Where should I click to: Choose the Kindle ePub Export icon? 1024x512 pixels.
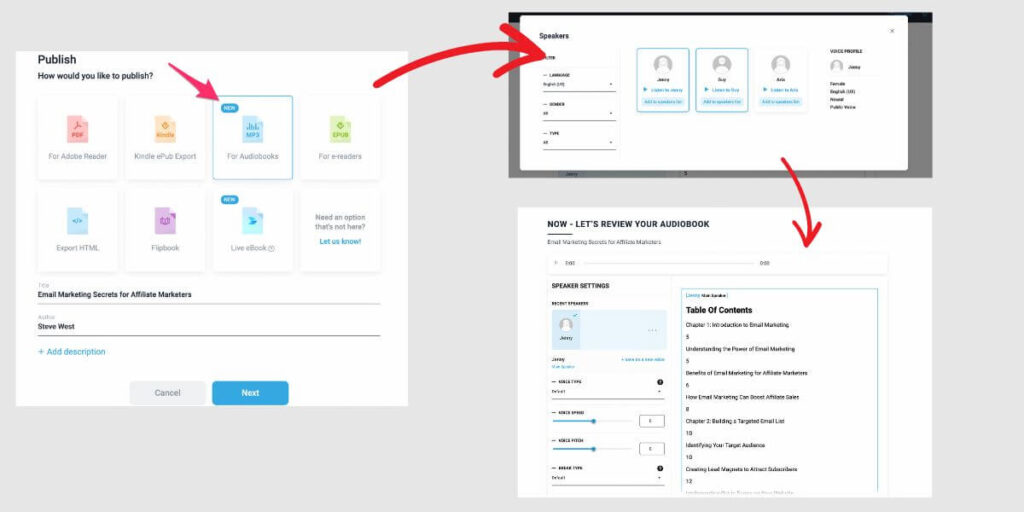165,129
